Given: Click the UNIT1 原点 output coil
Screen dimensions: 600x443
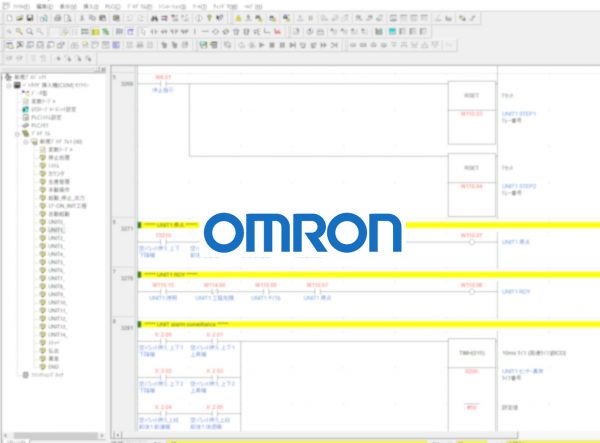Looking at the screenshot, I should point(472,242).
